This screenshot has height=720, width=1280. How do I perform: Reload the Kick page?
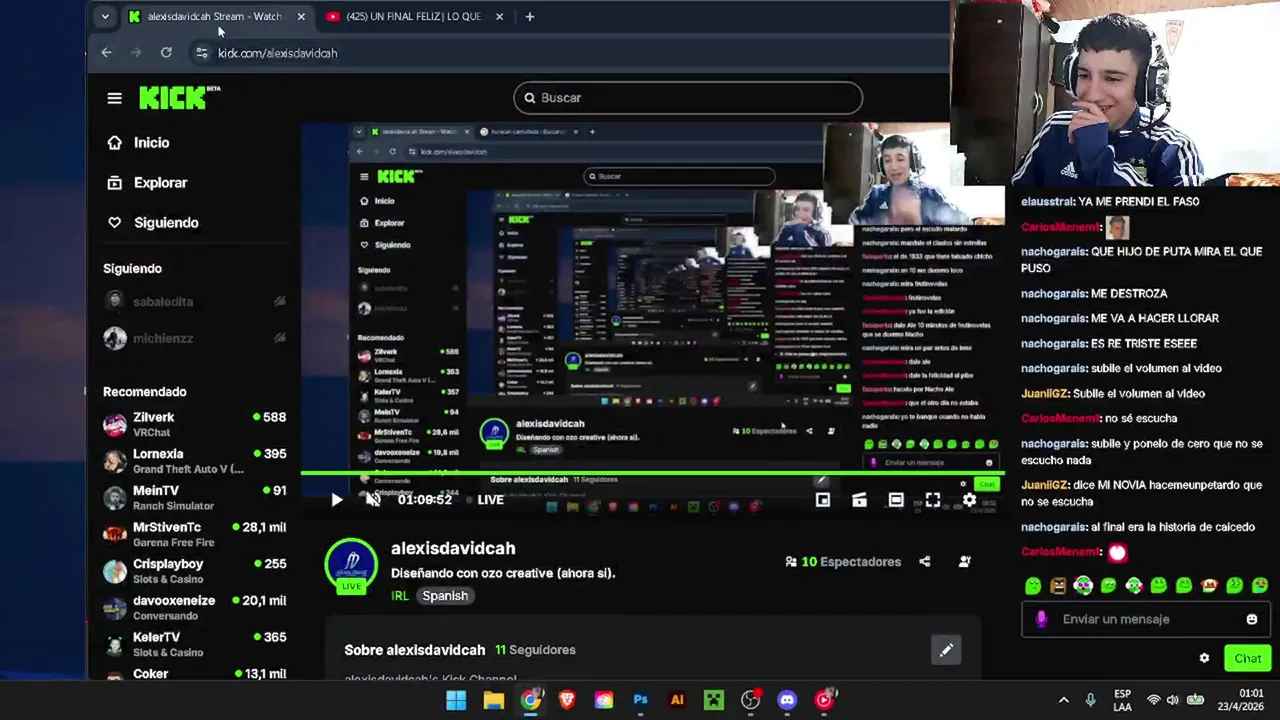[x=166, y=53]
